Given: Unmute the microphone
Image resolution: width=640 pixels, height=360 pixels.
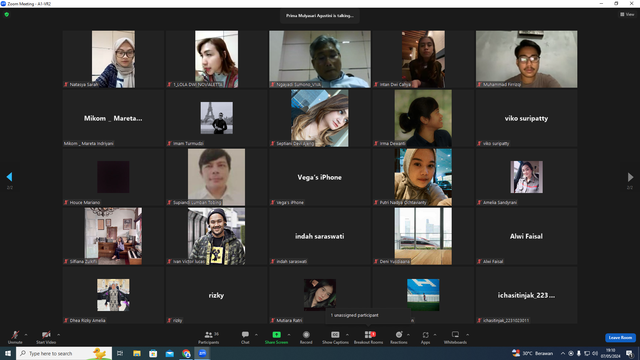Looking at the screenshot, I should [x=15, y=337].
